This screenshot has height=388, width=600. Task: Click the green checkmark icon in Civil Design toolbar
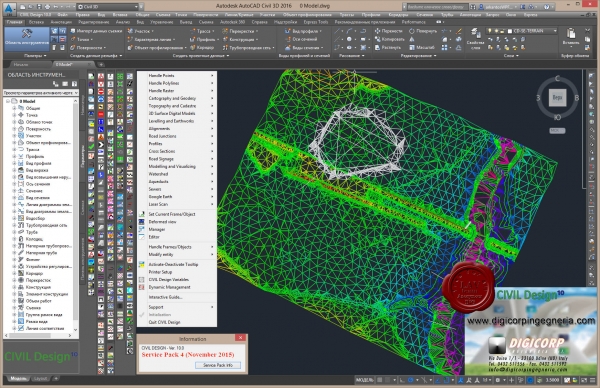(x=91, y=146)
